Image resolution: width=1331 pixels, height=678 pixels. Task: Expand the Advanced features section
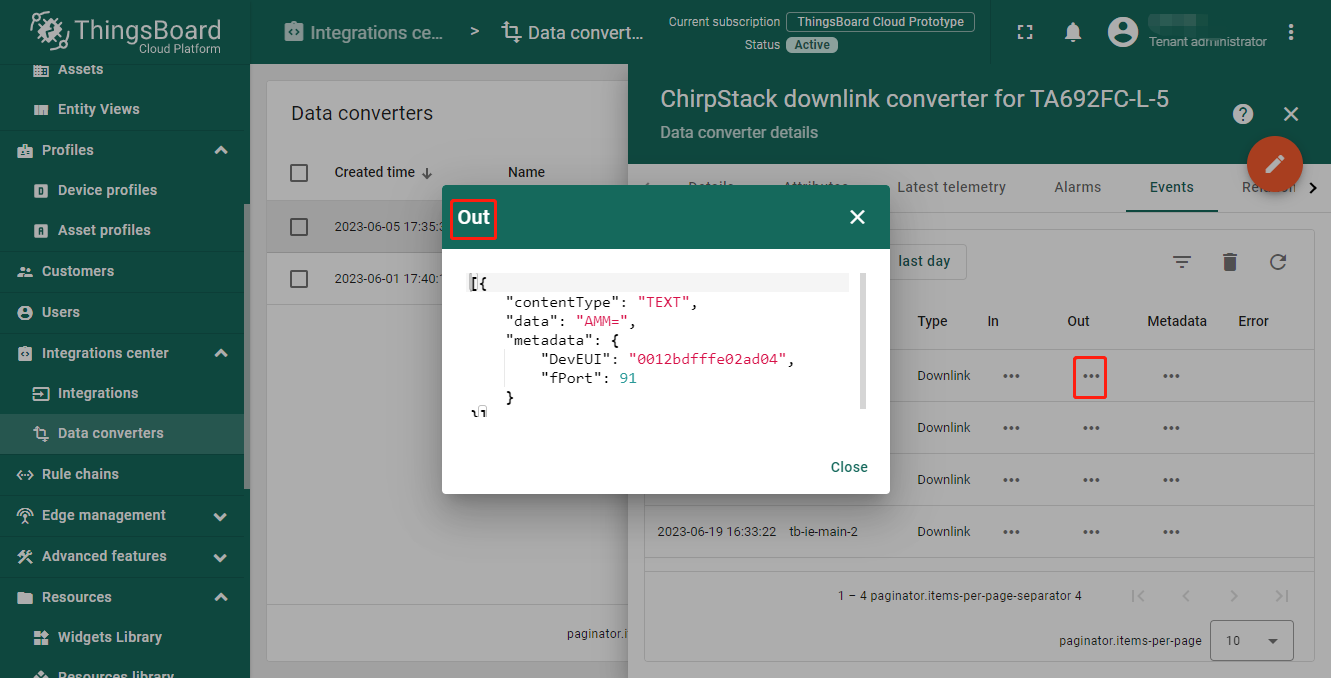[x=221, y=557]
